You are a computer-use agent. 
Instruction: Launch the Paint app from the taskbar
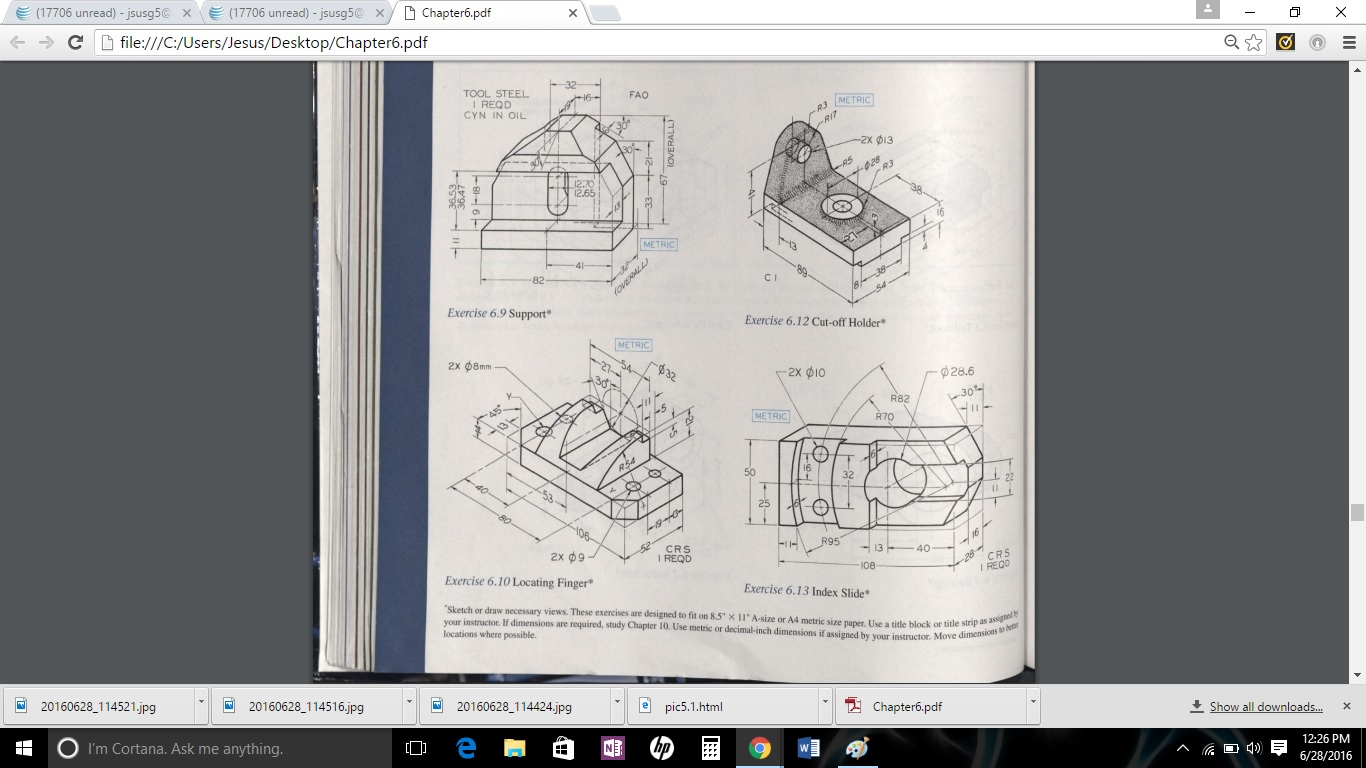click(858, 746)
